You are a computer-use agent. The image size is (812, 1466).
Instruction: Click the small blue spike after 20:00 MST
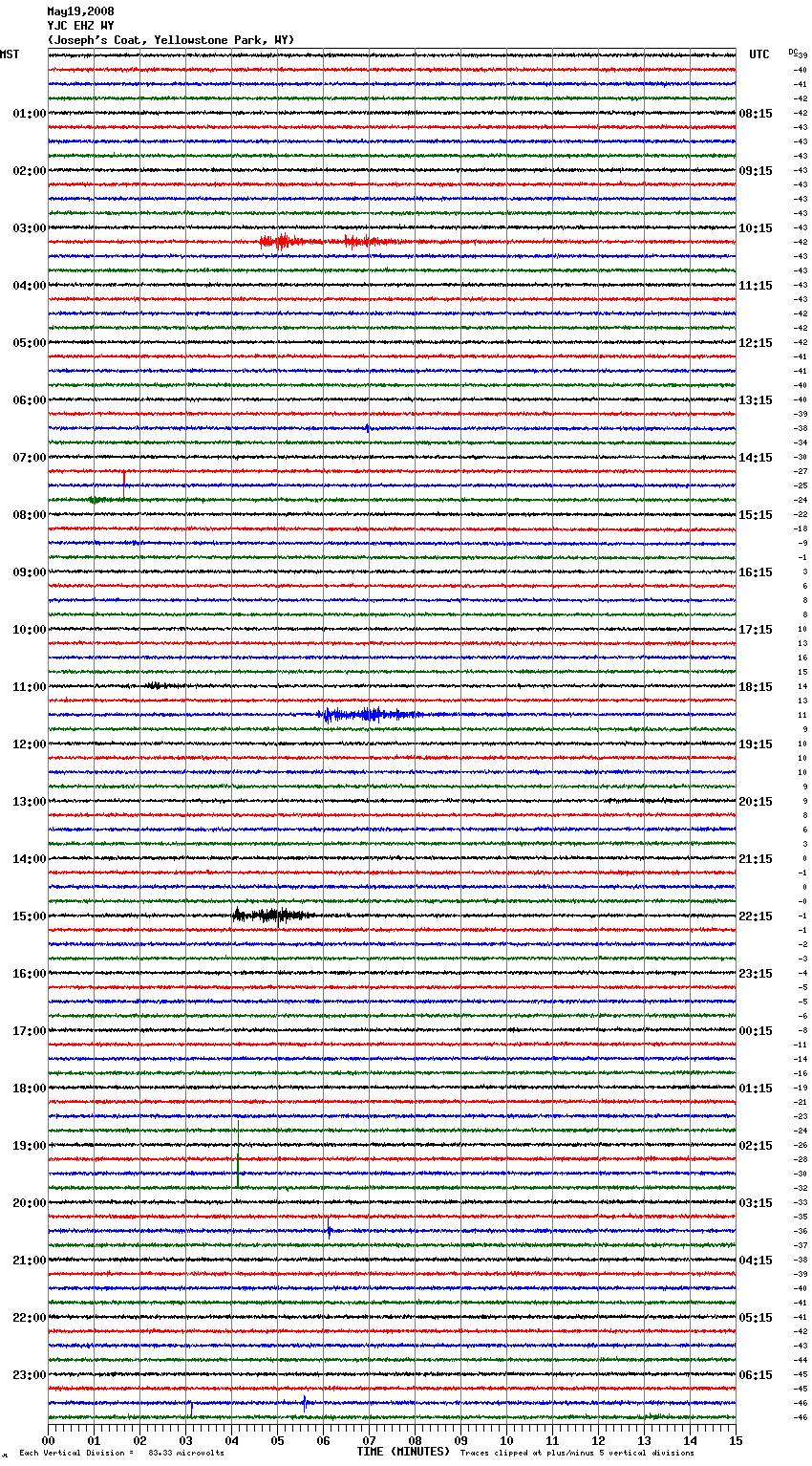330,1231
